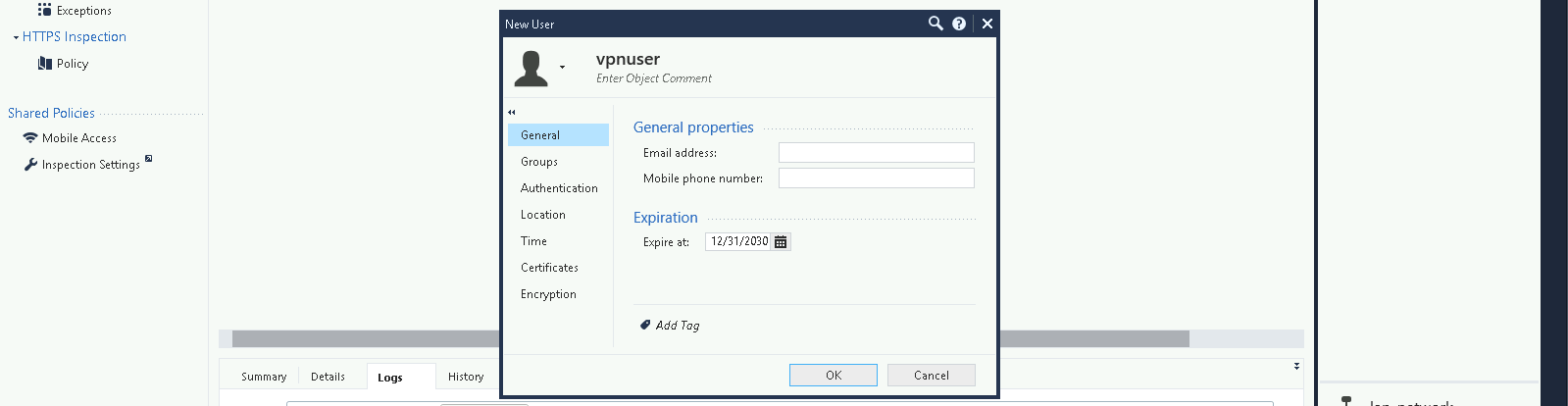The height and width of the screenshot is (406, 1568).
Task: Collapse the dialog navigation pane
Action: coord(511,112)
